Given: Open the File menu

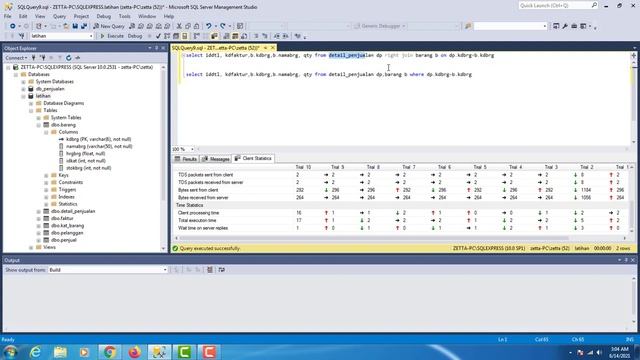Looking at the screenshot, I should [x=8, y=16].
